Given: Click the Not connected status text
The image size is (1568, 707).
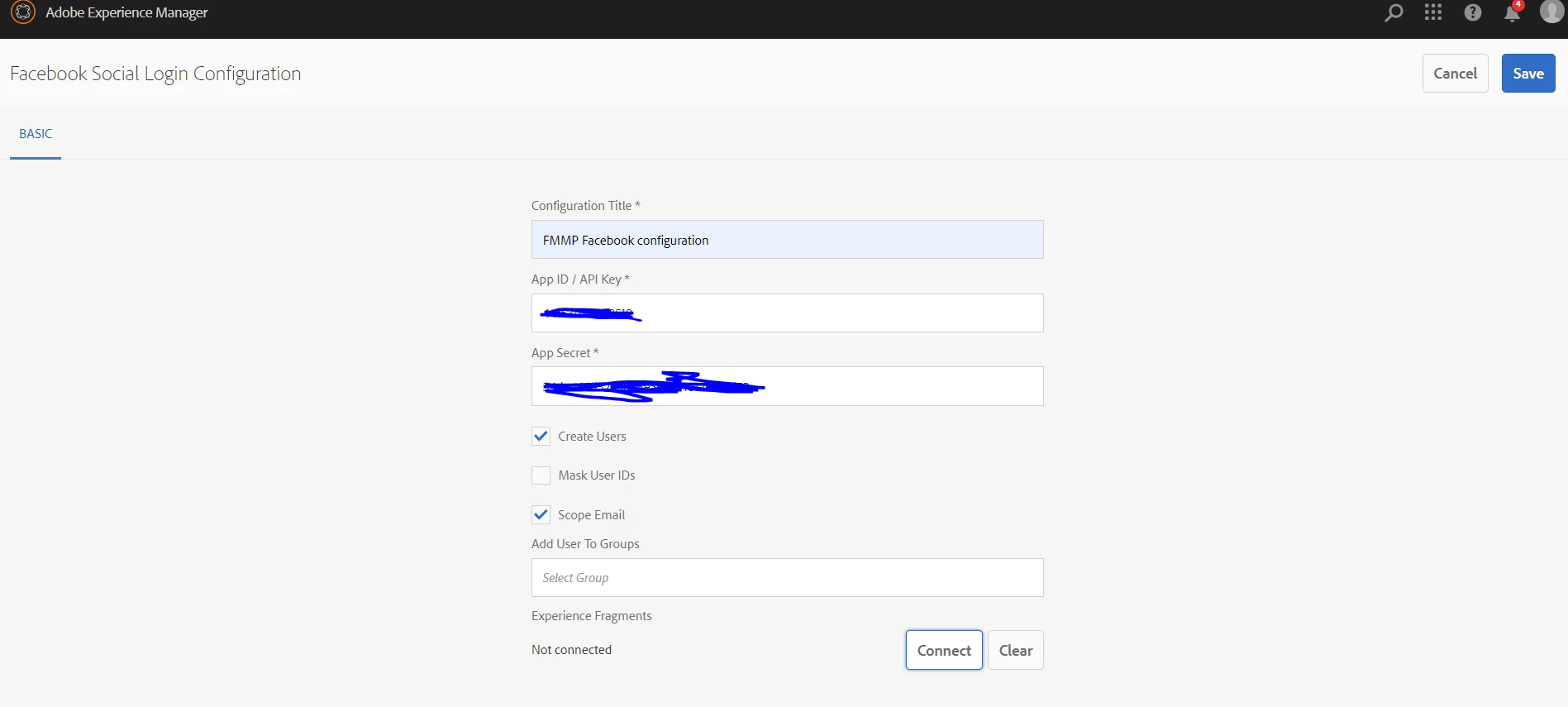Looking at the screenshot, I should [571, 650].
